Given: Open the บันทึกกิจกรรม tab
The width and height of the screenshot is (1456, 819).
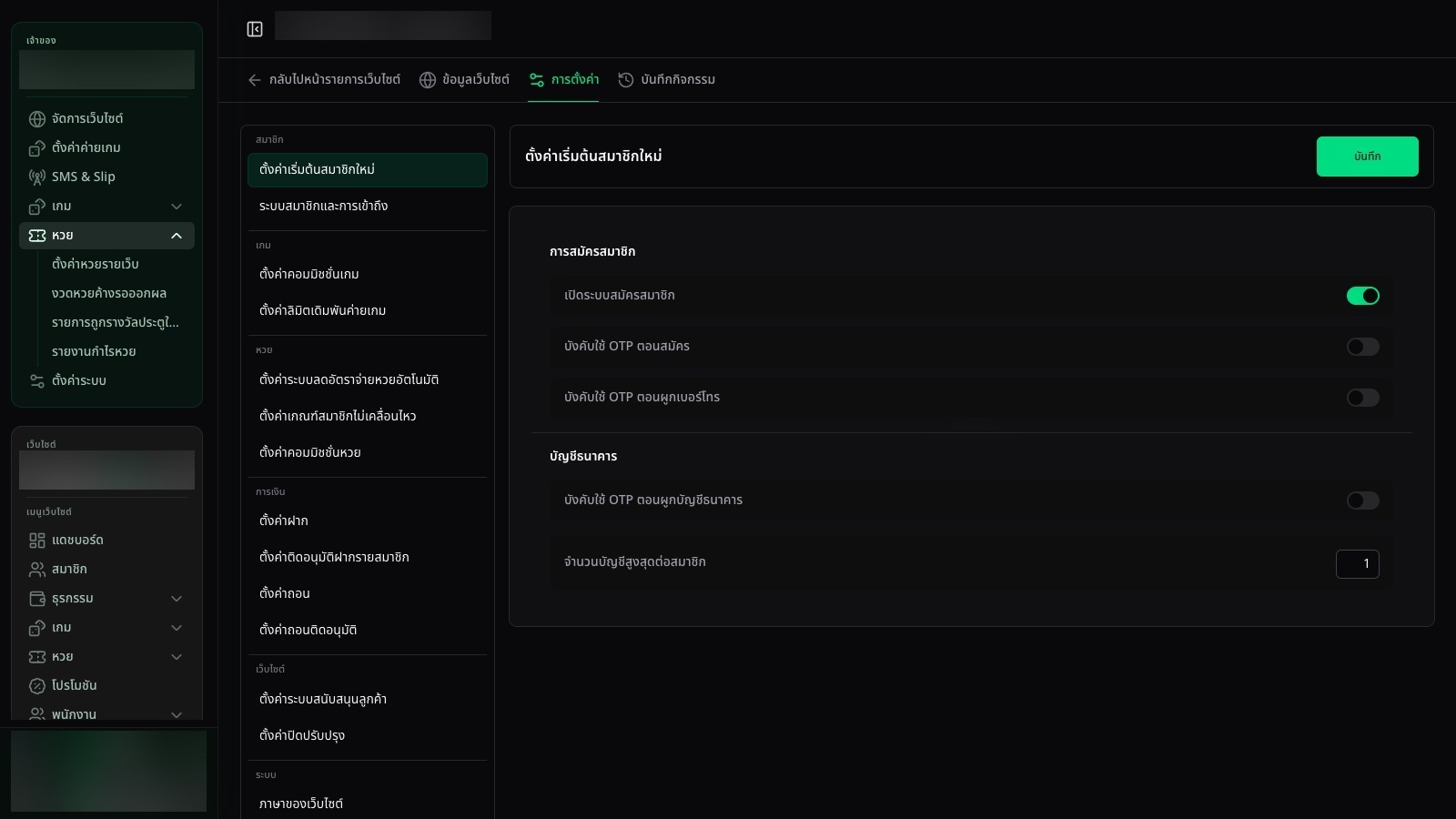Looking at the screenshot, I should click(666, 80).
